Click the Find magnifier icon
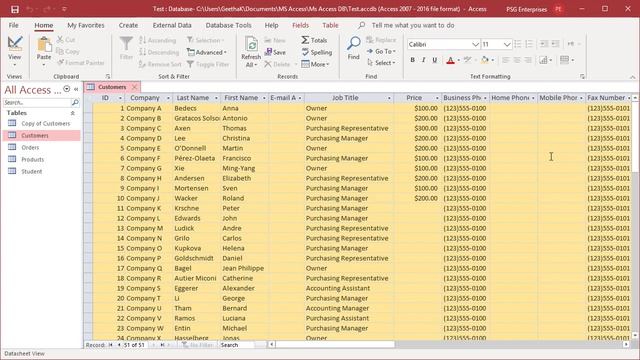The image size is (640, 360). coord(353,43)
